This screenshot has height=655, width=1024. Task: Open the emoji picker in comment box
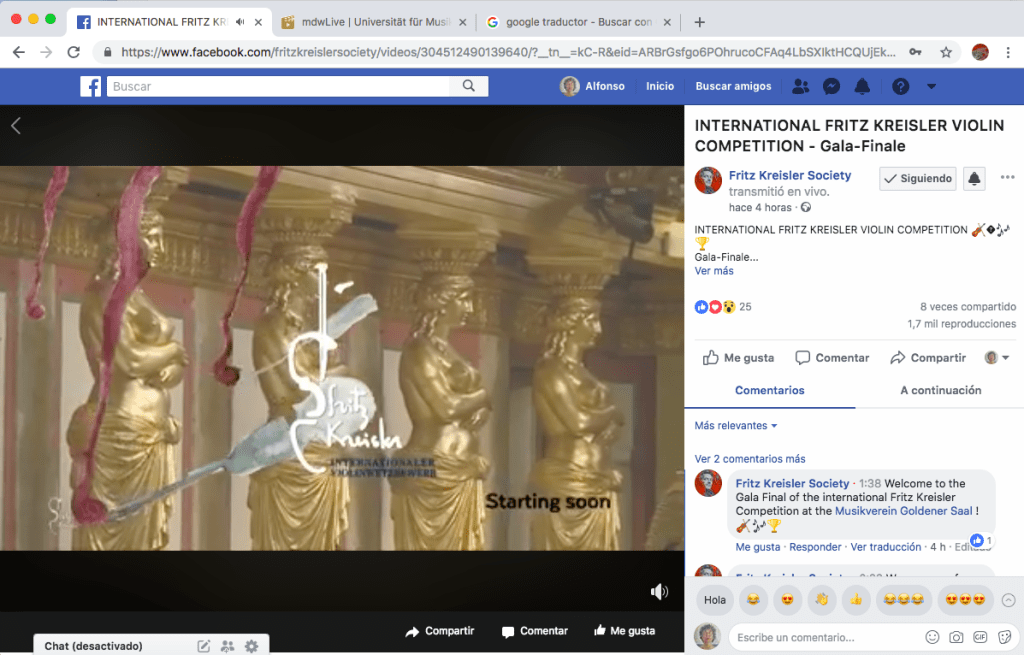[932, 637]
